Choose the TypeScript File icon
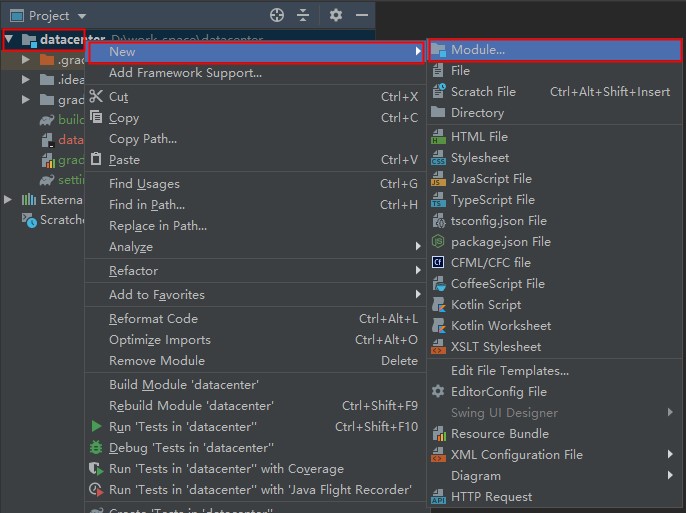This screenshot has height=513, width=686. 438,200
